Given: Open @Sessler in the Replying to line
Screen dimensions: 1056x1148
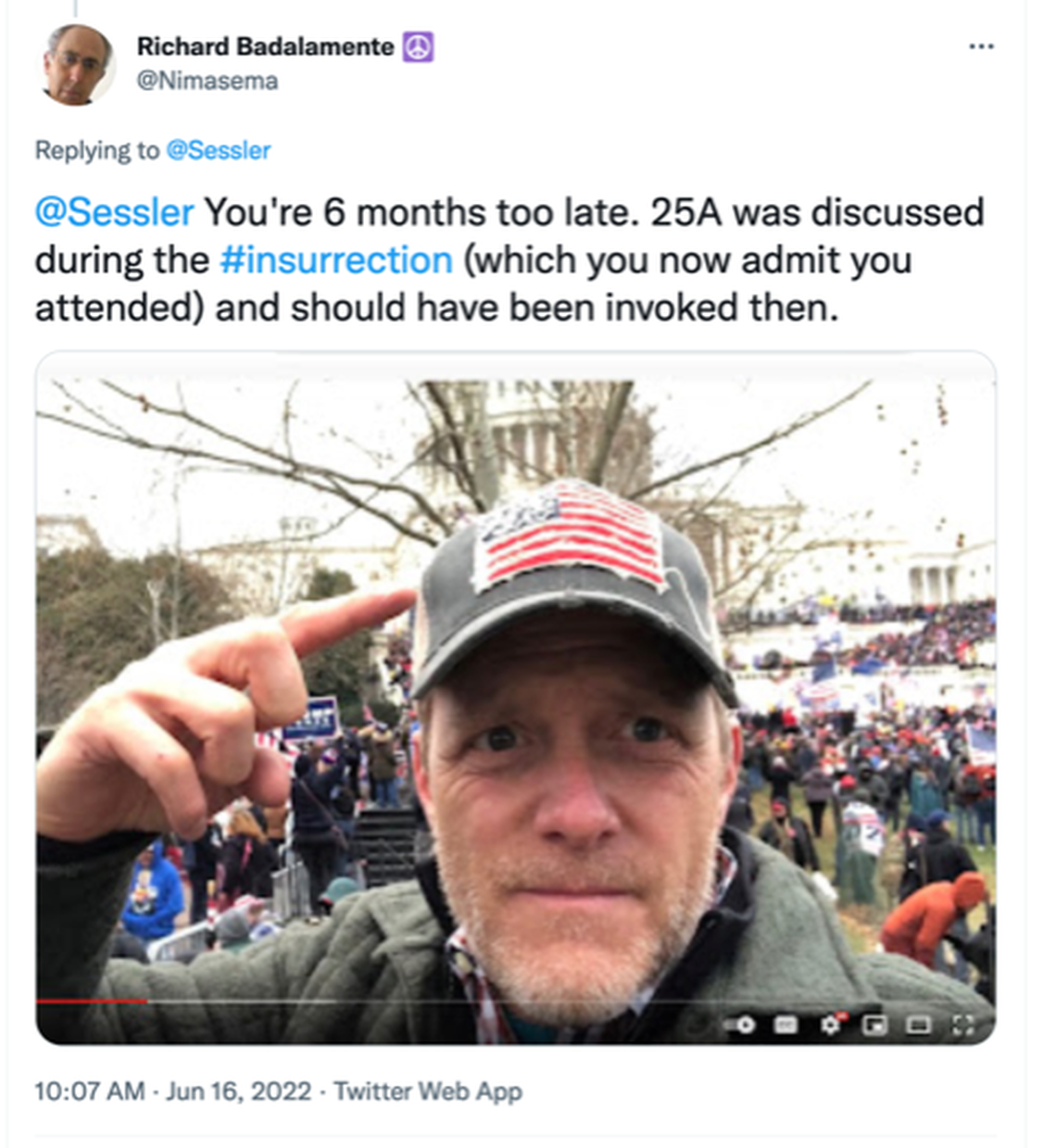Looking at the screenshot, I should [218, 150].
